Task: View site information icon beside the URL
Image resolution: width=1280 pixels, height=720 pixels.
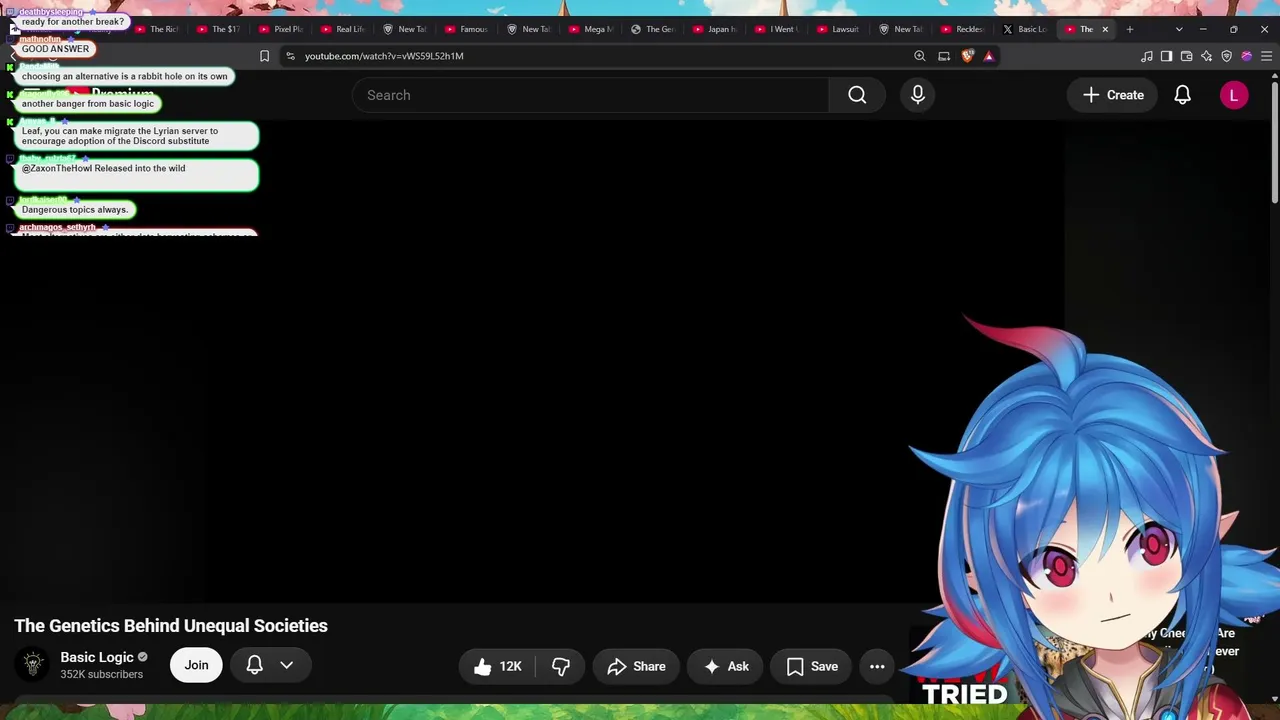Action: 290,56
